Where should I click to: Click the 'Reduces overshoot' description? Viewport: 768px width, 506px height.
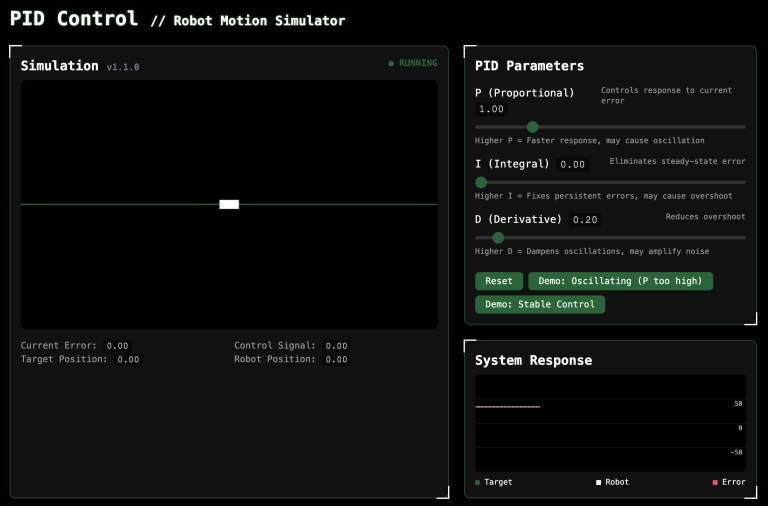[x=705, y=217]
